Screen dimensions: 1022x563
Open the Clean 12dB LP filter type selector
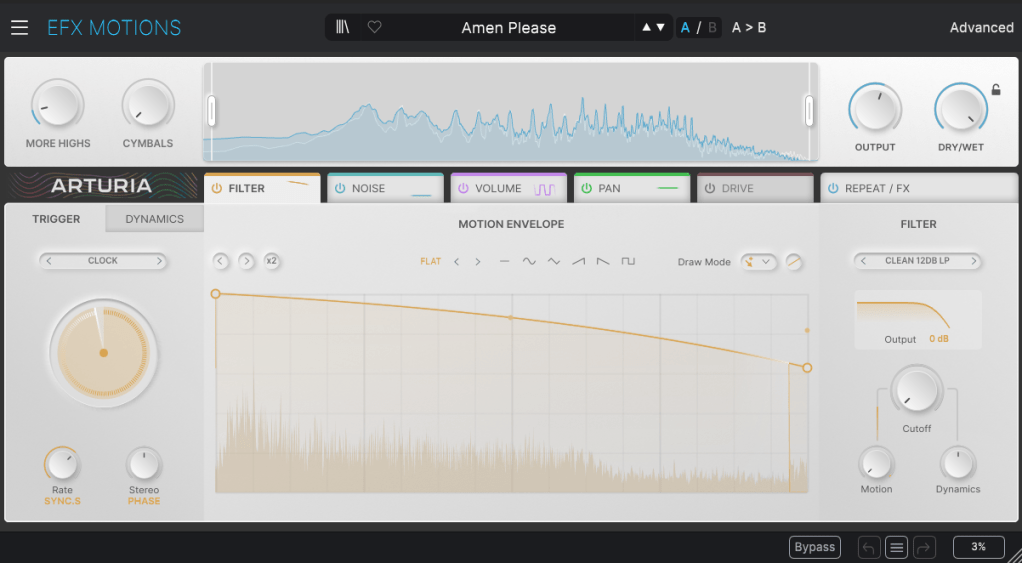917,261
